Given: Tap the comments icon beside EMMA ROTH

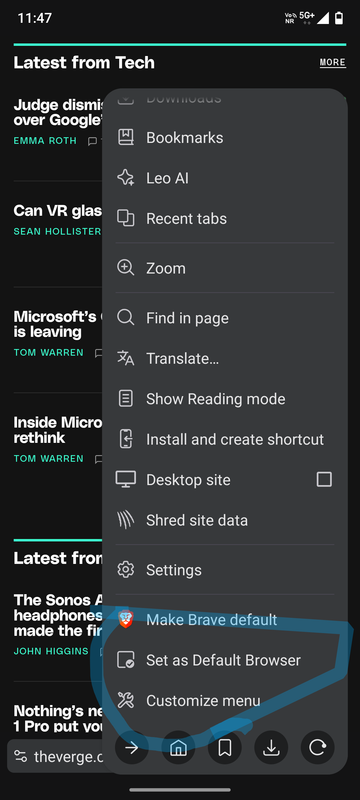Looking at the screenshot, I should point(93,141).
